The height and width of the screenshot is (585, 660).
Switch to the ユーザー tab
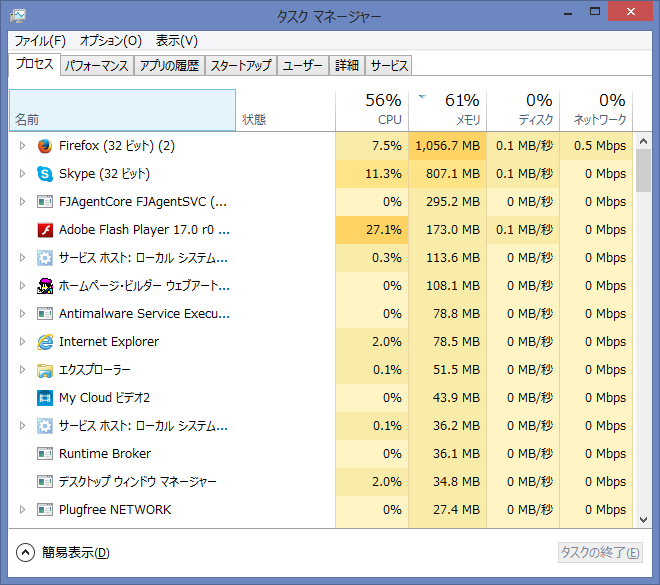point(303,66)
